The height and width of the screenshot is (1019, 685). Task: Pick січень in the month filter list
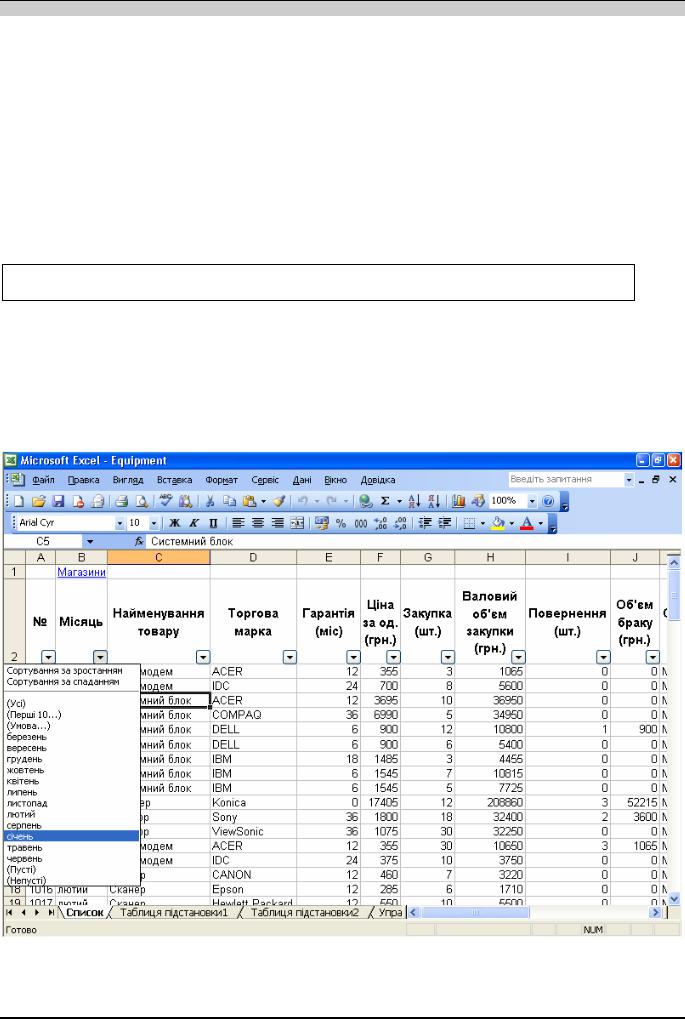[71, 836]
